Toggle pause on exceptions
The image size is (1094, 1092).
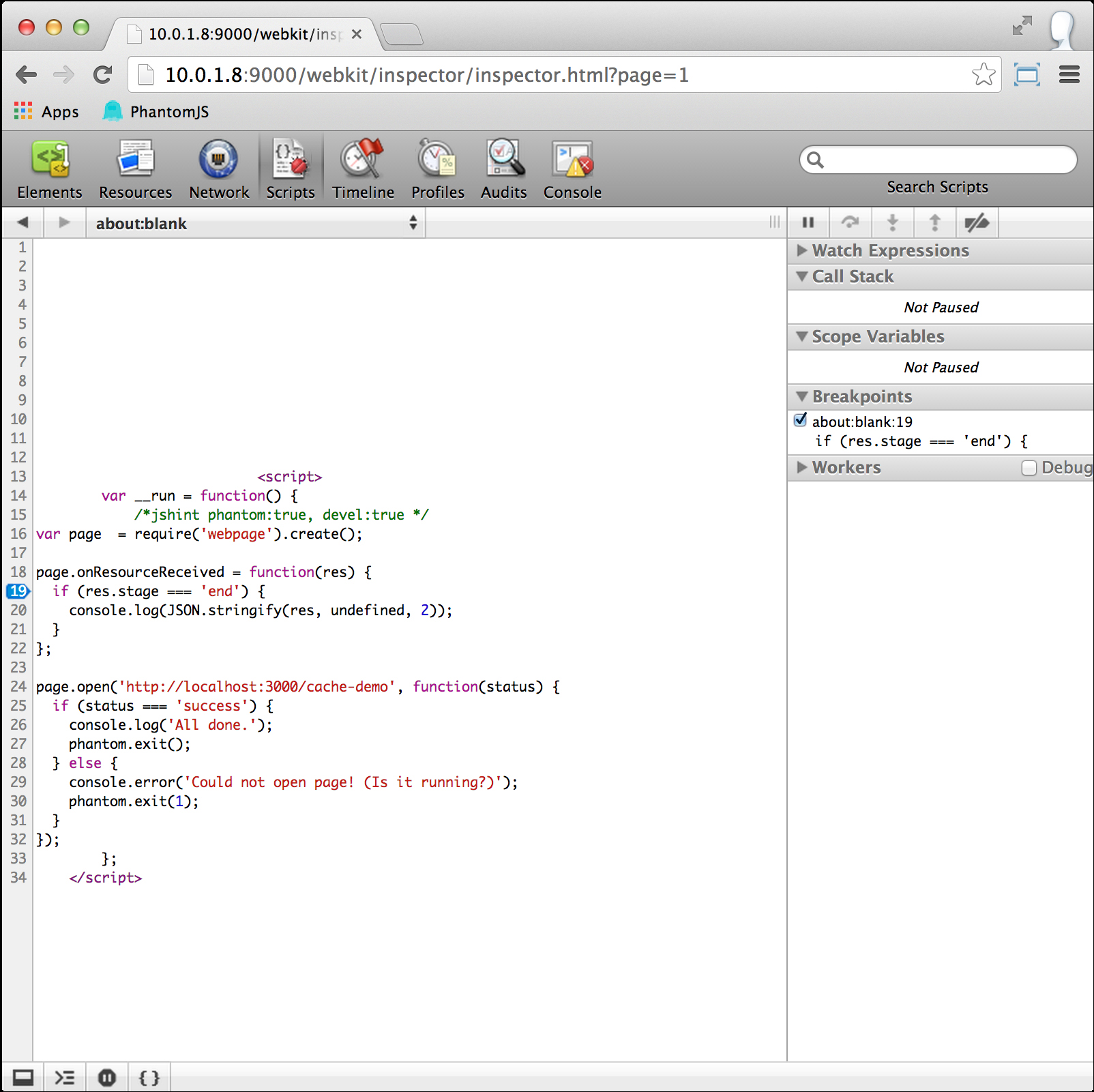107,1078
